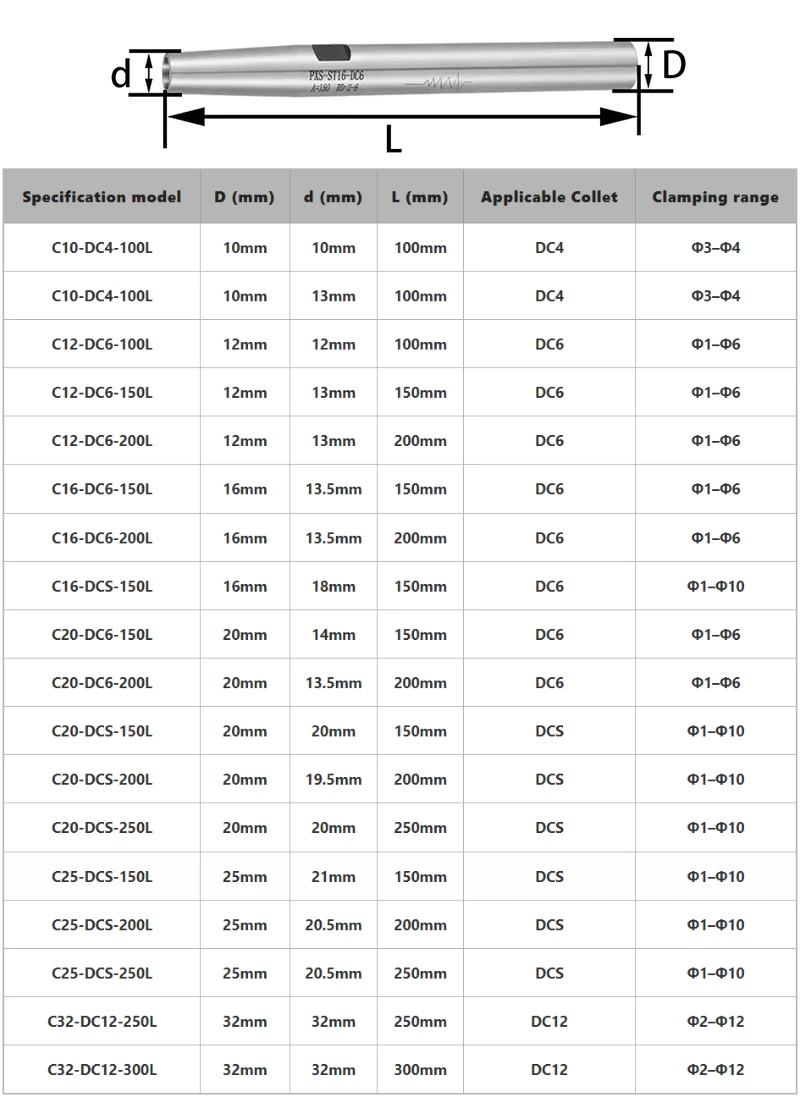Click the C20-DCS-250L specification cell

(x=102, y=828)
